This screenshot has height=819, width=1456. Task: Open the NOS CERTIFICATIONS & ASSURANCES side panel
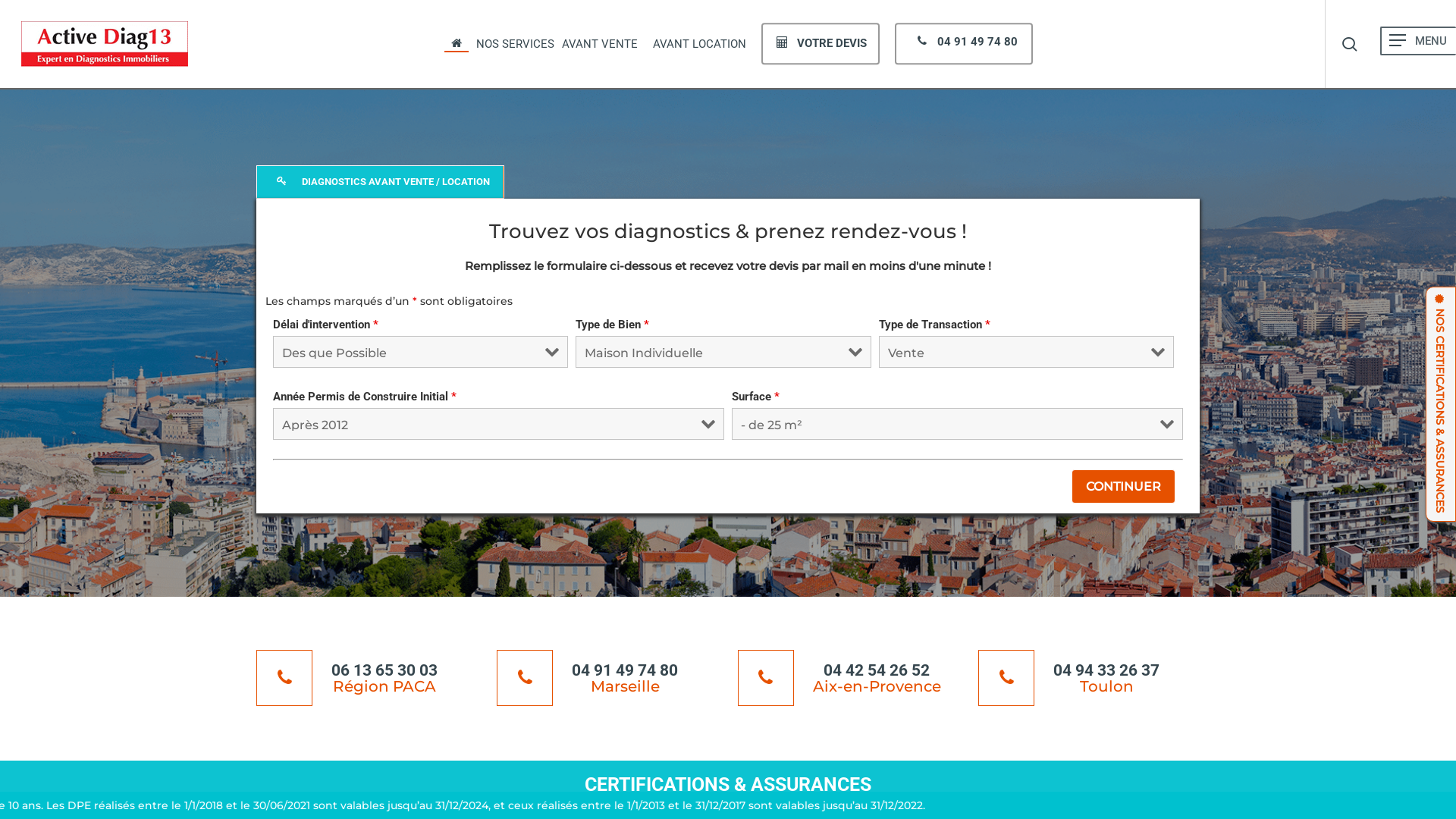[x=1439, y=402]
